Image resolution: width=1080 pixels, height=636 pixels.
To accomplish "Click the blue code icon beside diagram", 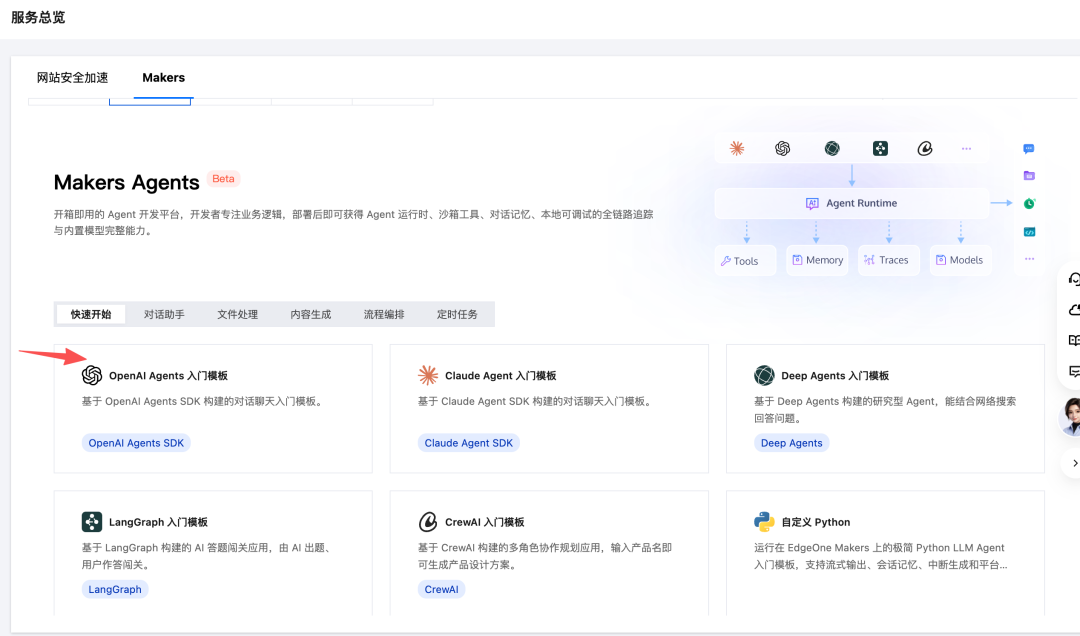I will [1029, 232].
